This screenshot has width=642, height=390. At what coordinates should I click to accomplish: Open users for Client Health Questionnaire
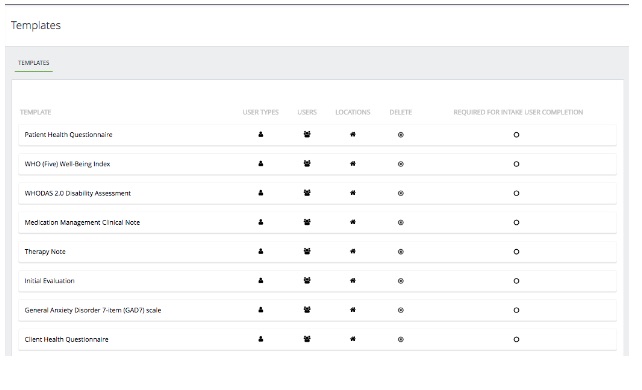point(307,339)
